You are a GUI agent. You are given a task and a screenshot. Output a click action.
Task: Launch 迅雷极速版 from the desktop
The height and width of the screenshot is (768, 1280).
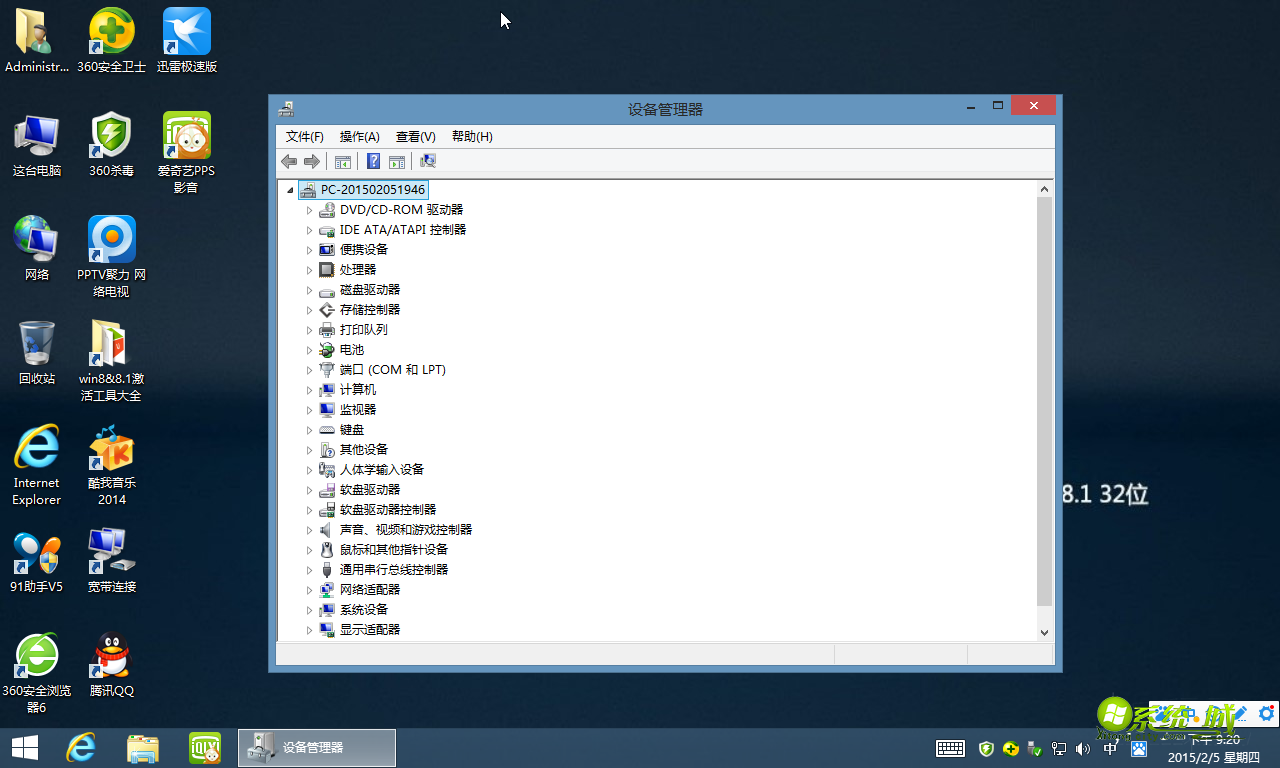click(186, 30)
